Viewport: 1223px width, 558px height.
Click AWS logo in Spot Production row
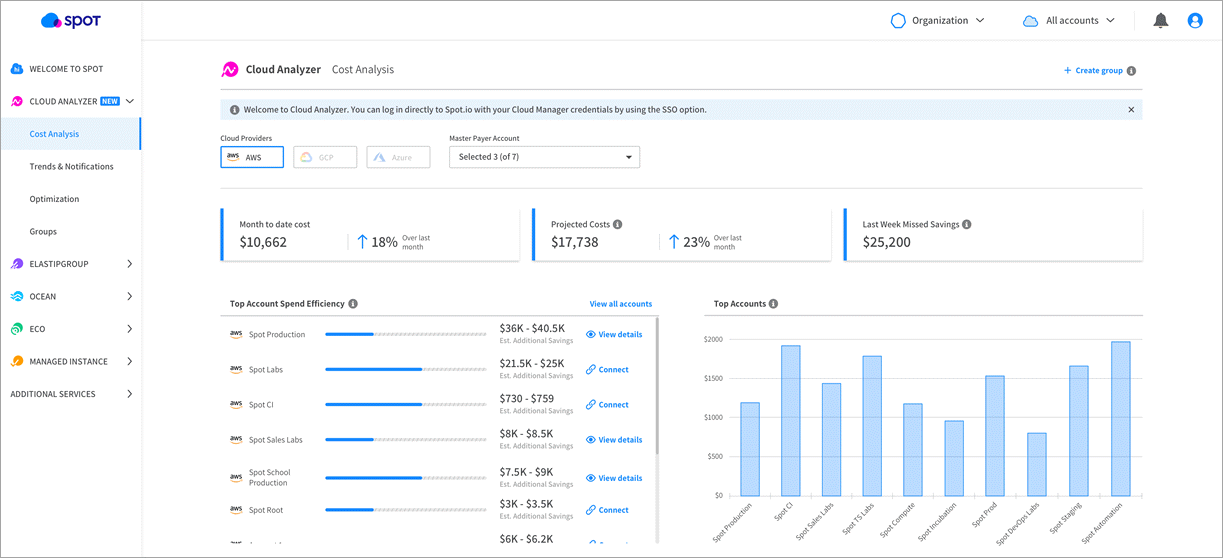coord(236,334)
